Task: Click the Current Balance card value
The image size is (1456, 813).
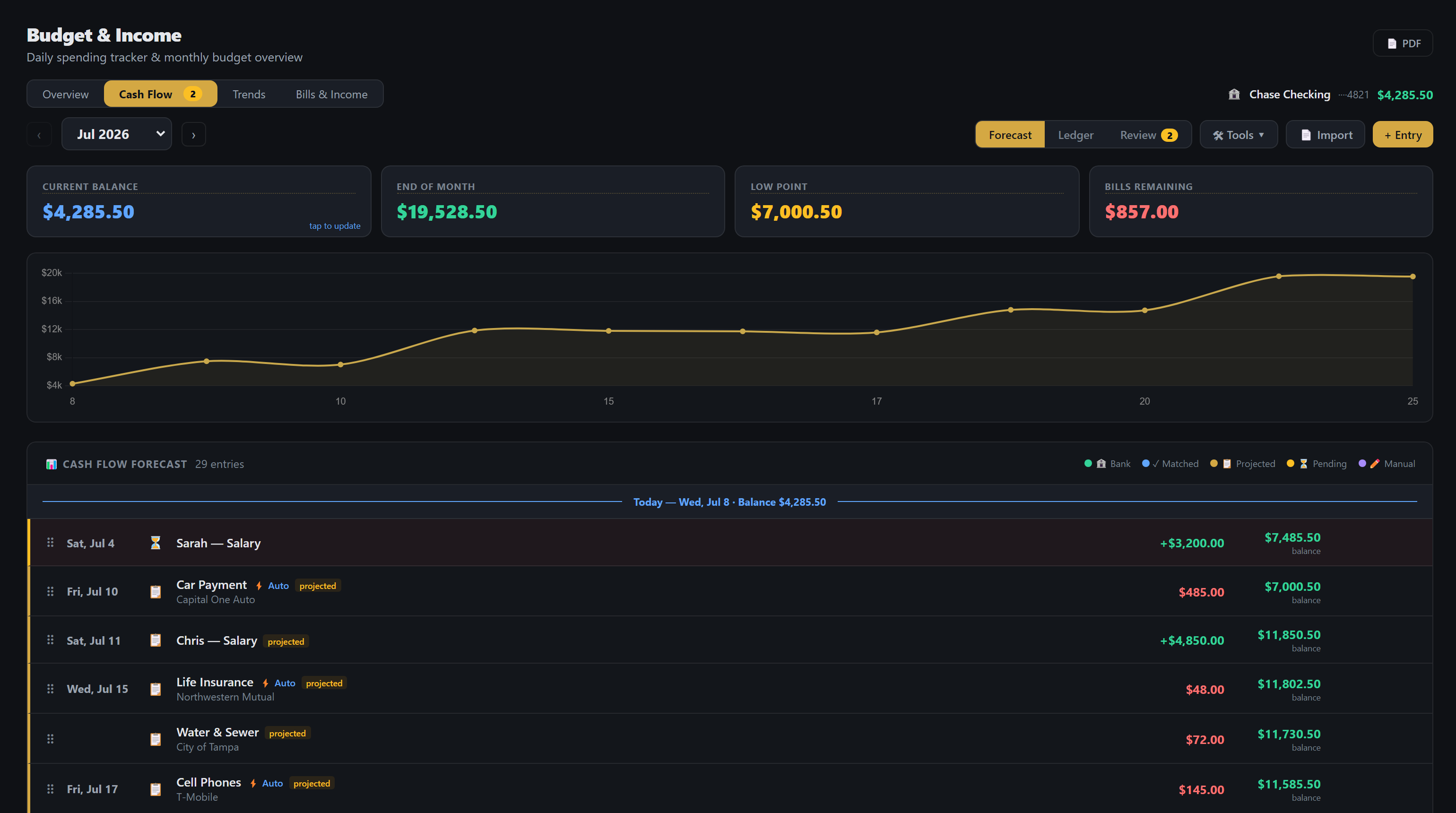Action: (x=89, y=212)
